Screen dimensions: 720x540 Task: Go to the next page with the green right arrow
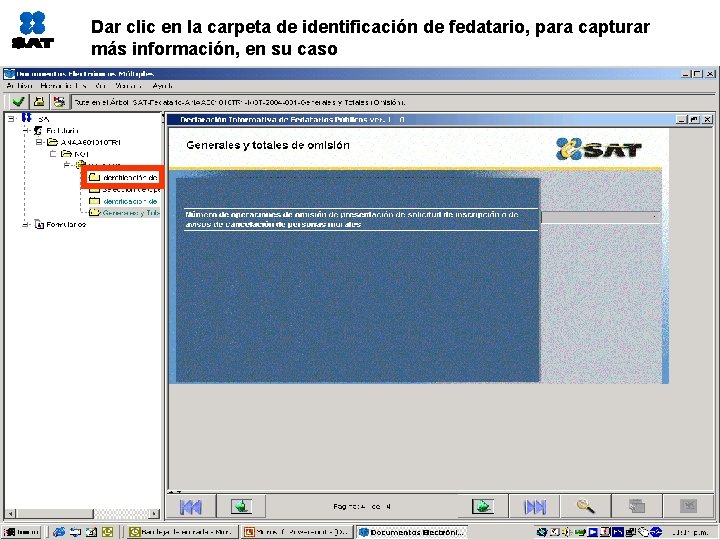(x=482, y=506)
